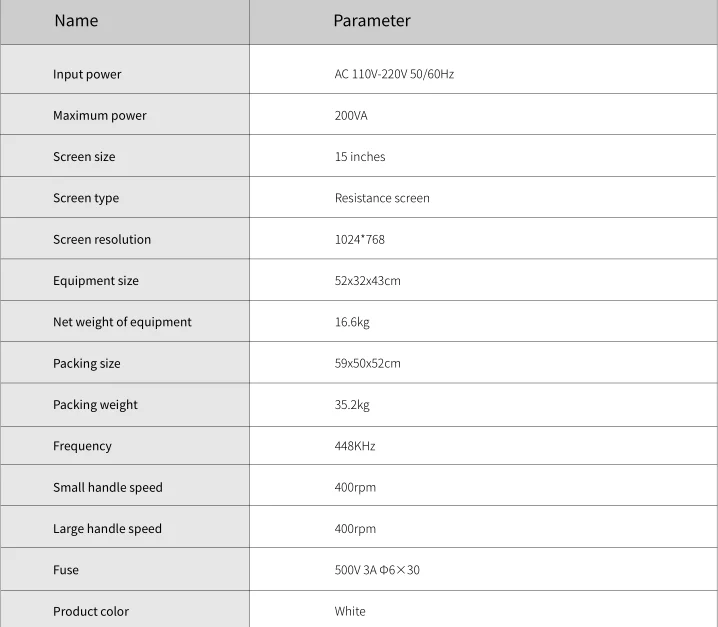The width and height of the screenshot is (718, 627).
Task: Click the 15 inches value
Action: click(x=360, y=157)
